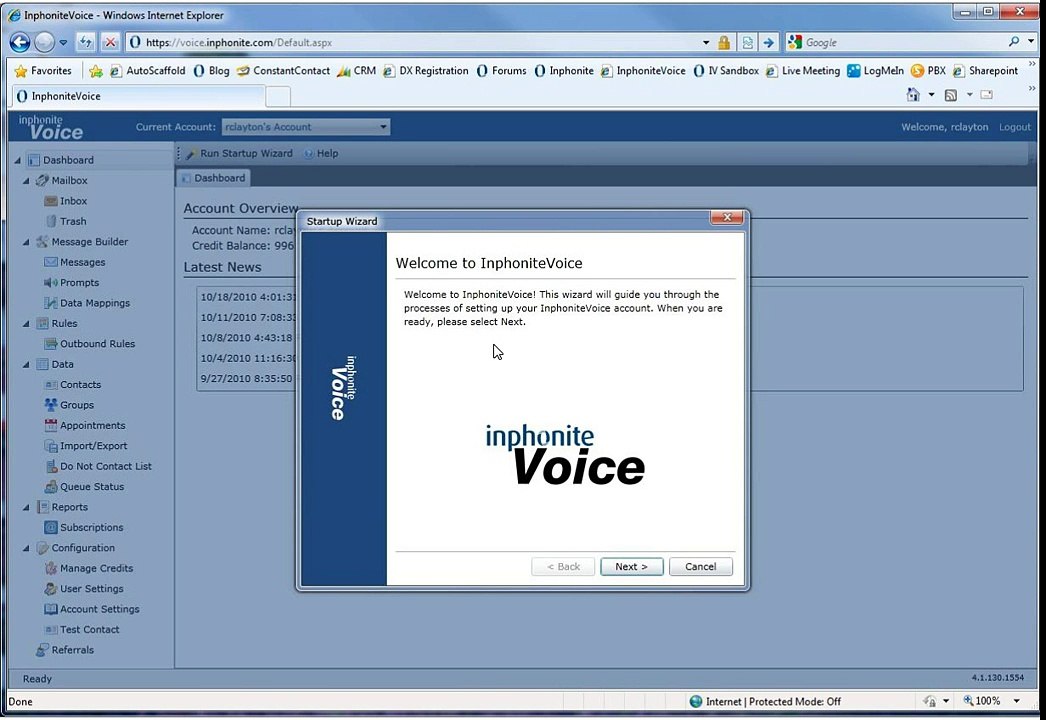This screenshot has width=1046, height=720.
Task: Click the RSS feeds icon
Action: pyautogui.click(x=951, y=95)
